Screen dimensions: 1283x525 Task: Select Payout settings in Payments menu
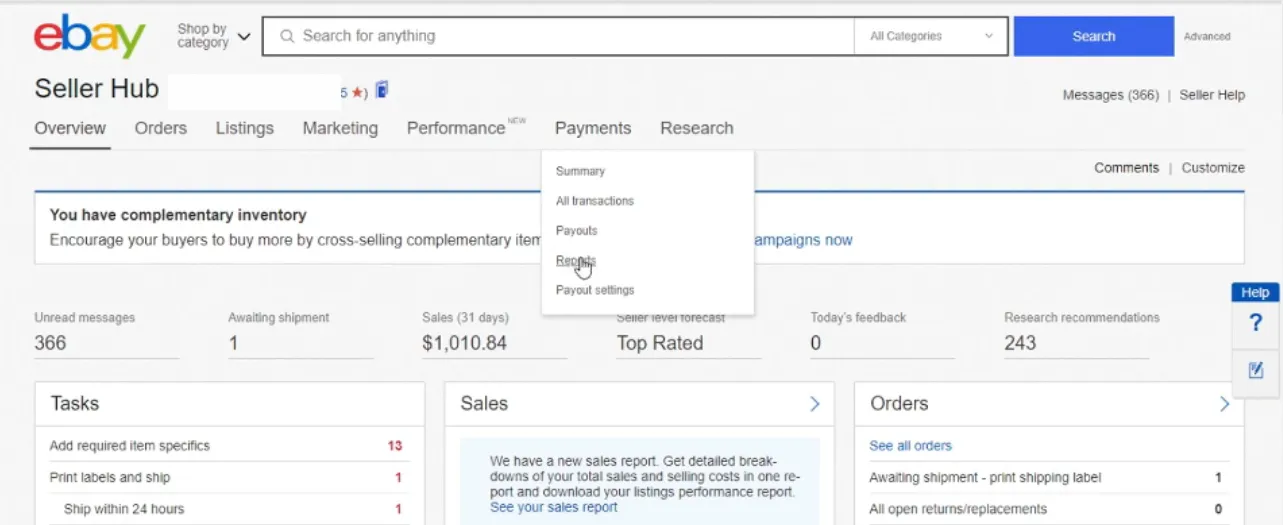(x=595, y=290)
